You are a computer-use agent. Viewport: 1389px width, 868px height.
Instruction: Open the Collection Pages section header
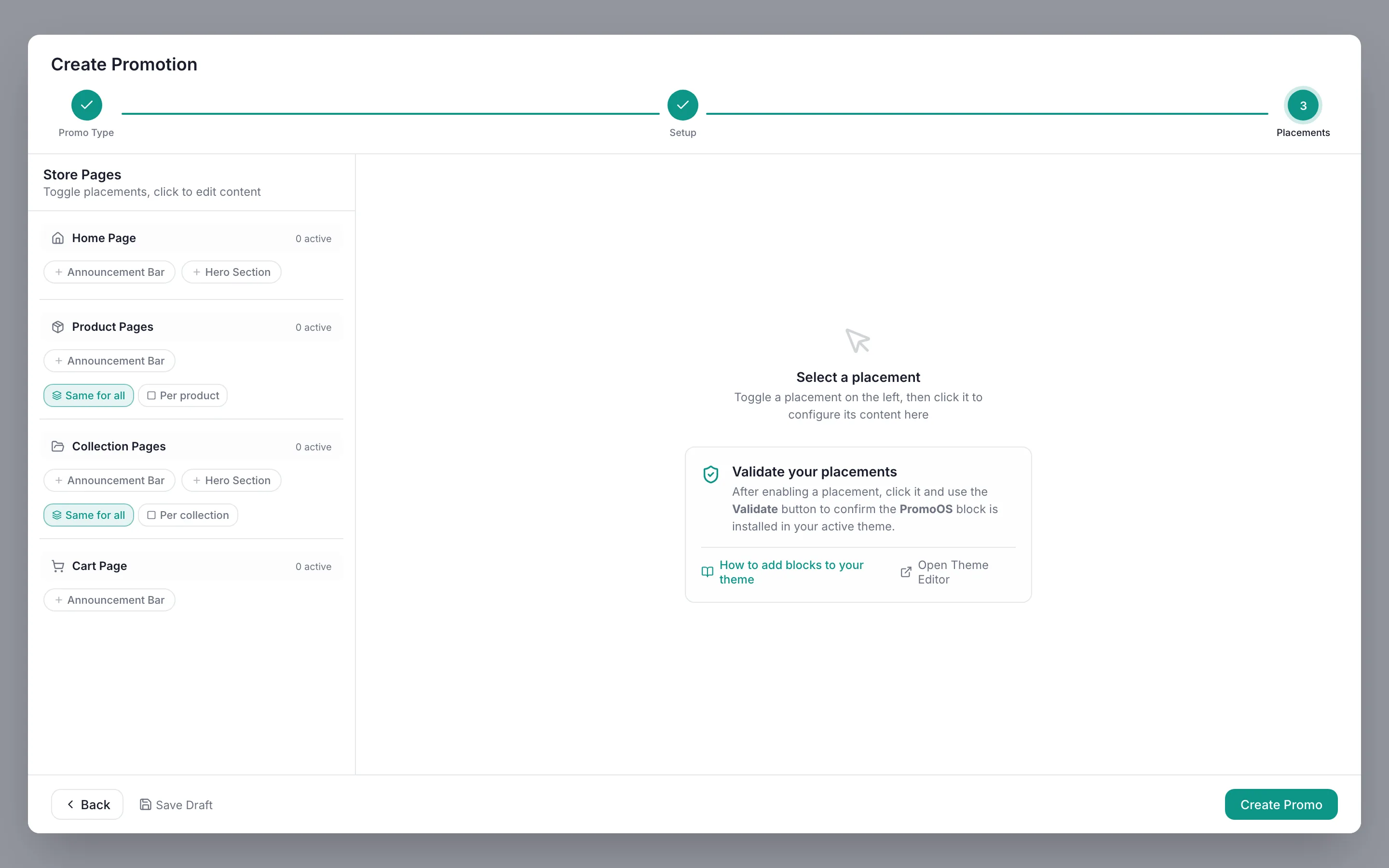[191, 446]
